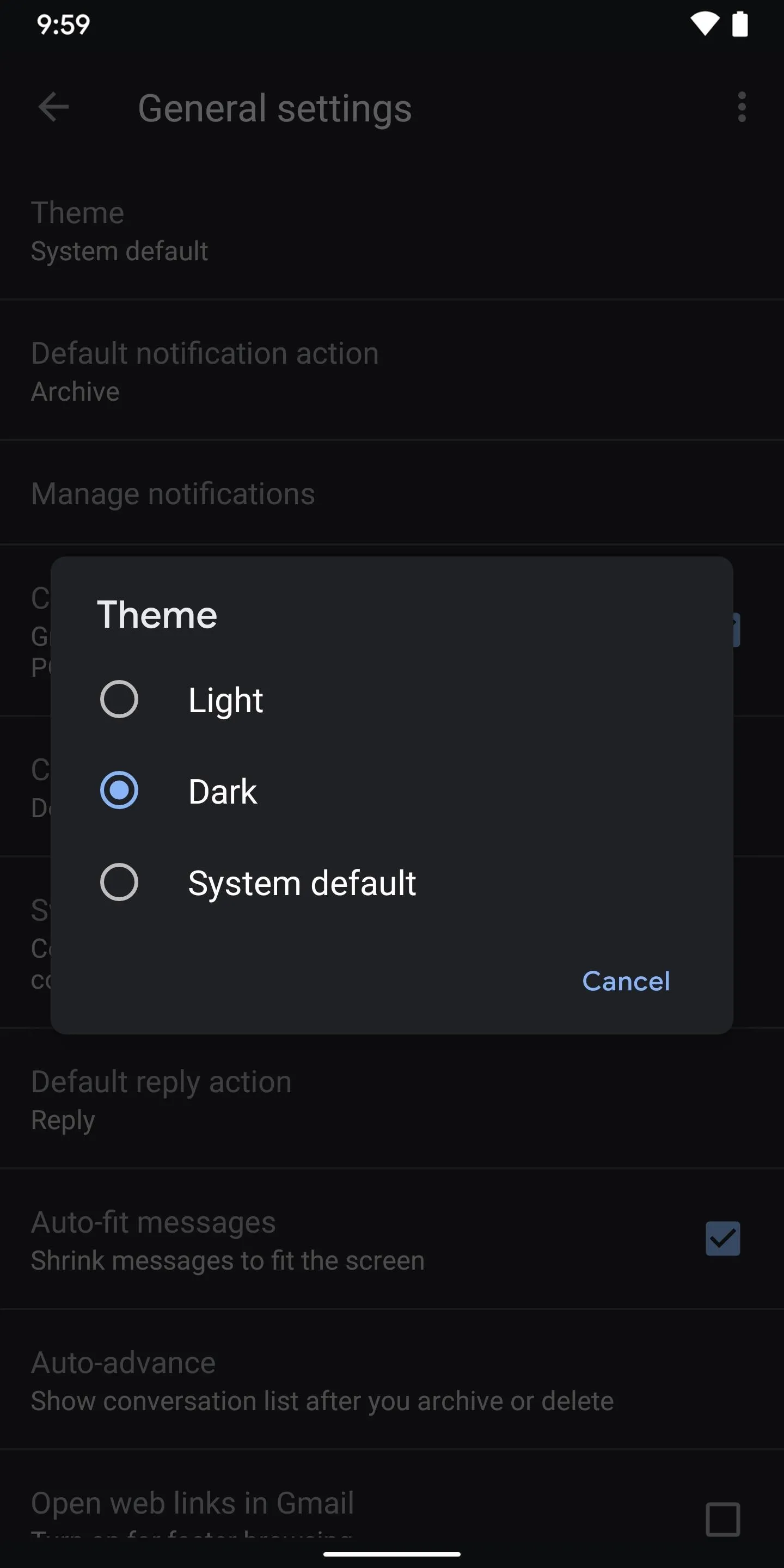This screenshot has height=1568, width=784.
Task: Tap the General settings title
Action: [274, 108]
